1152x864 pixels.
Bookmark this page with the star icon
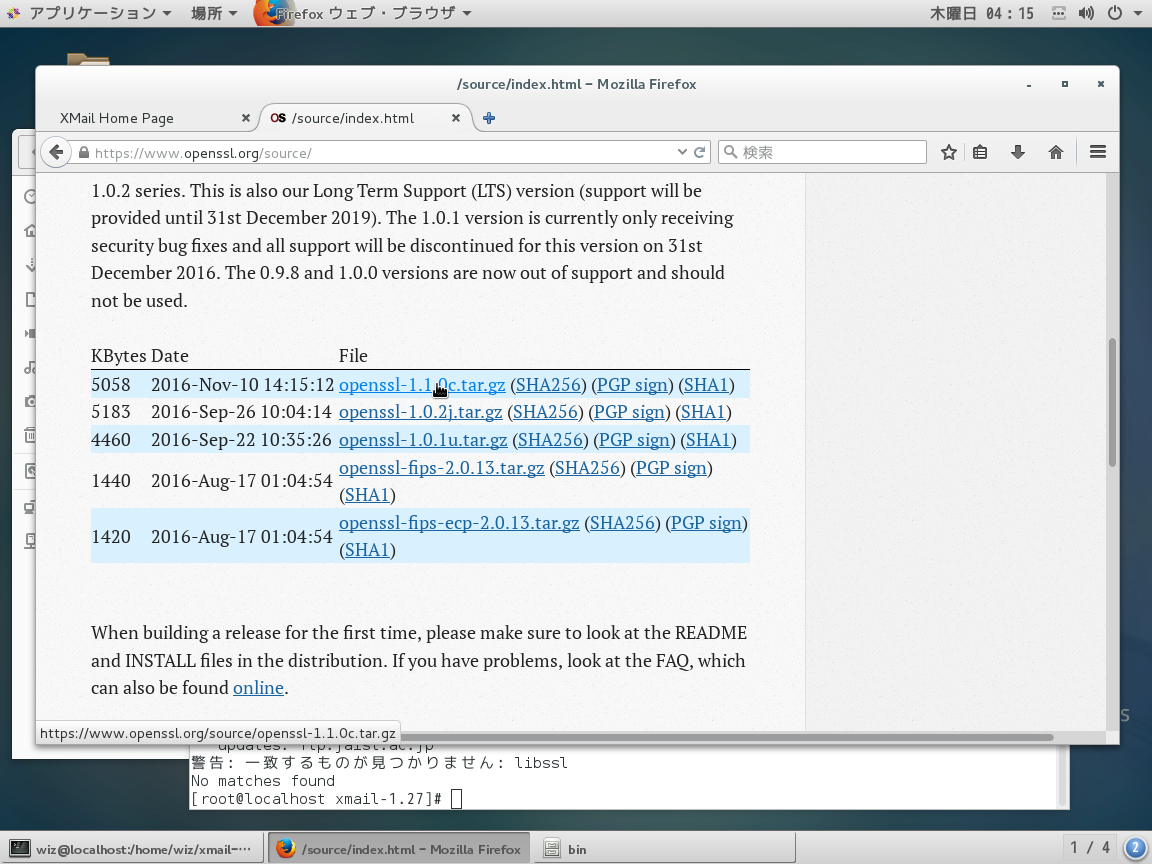pos(948,152)
